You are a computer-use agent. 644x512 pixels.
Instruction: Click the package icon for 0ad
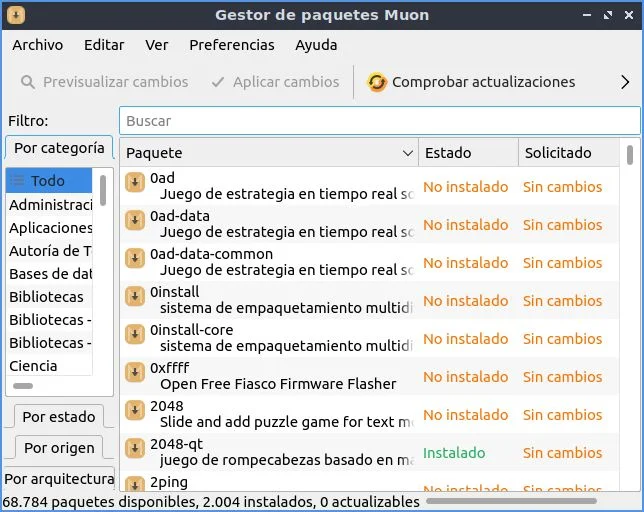(x=135, y=182)
